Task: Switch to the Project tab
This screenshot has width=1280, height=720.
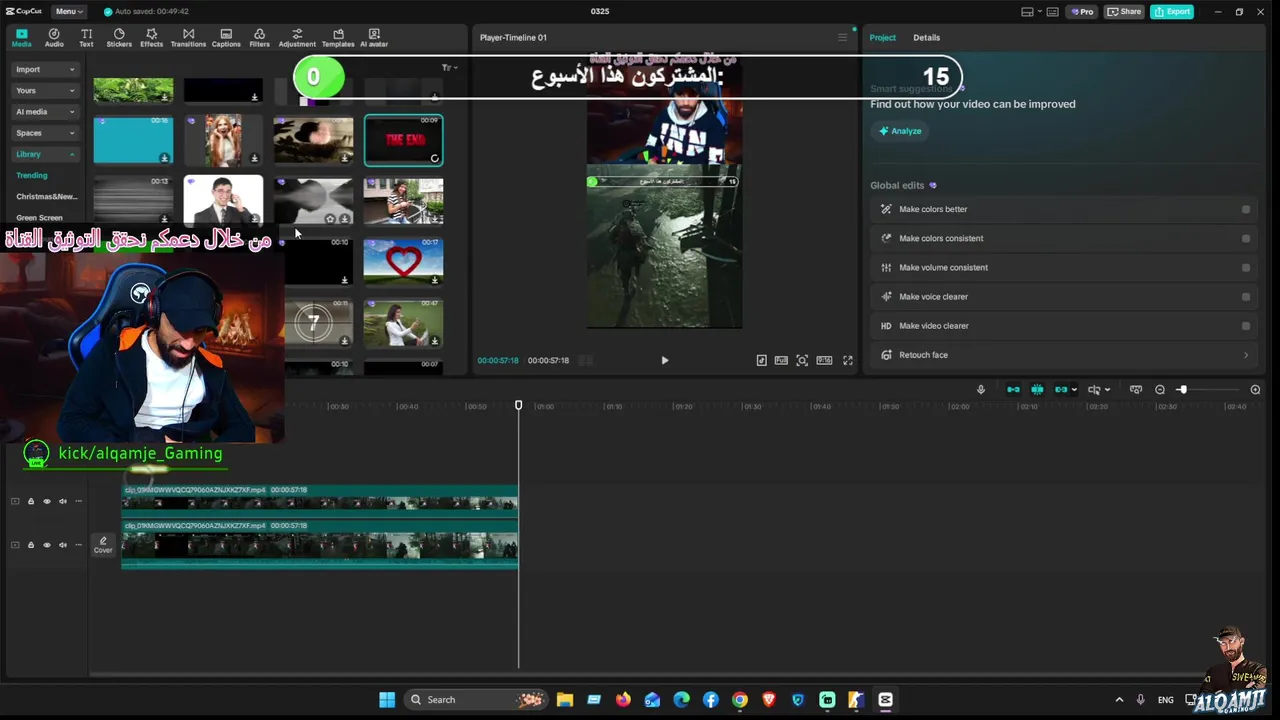Action: click(x=882, y=37)
